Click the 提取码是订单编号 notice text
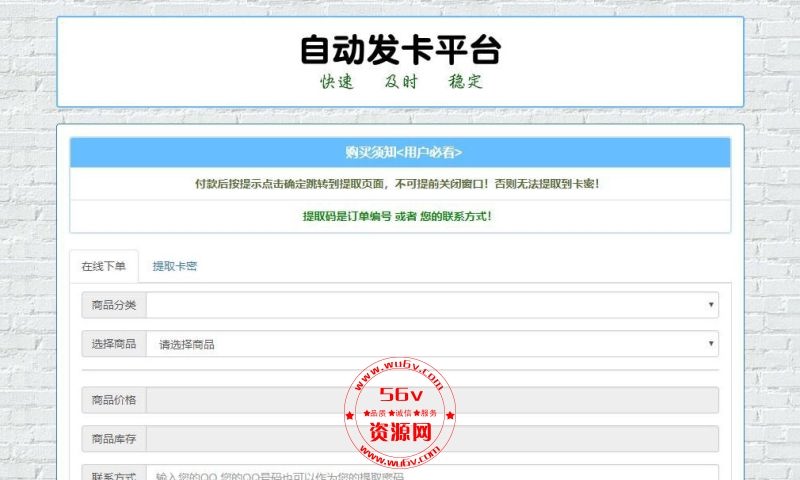 point(397,216)
